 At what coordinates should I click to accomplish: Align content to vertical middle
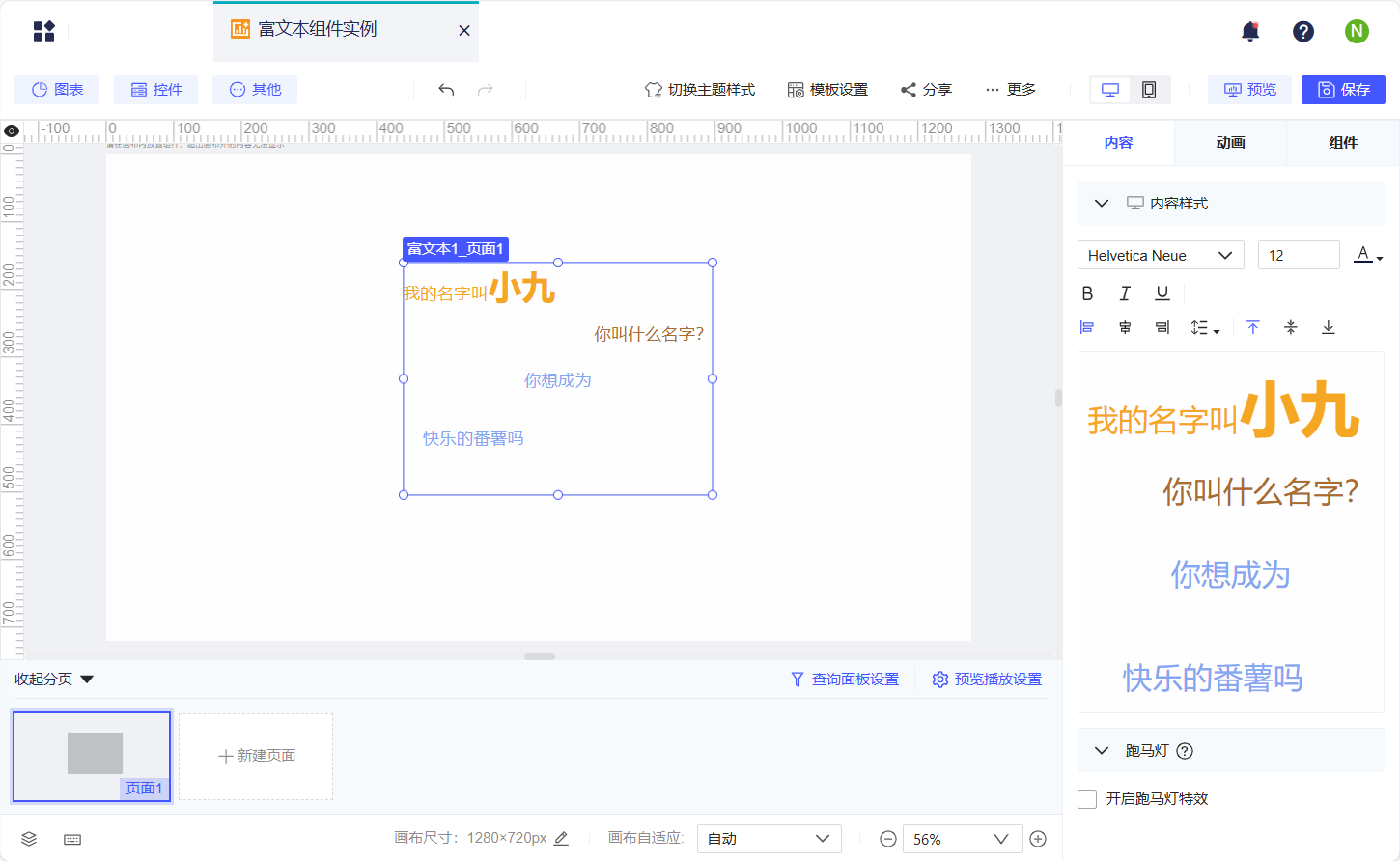point(1291,328)
